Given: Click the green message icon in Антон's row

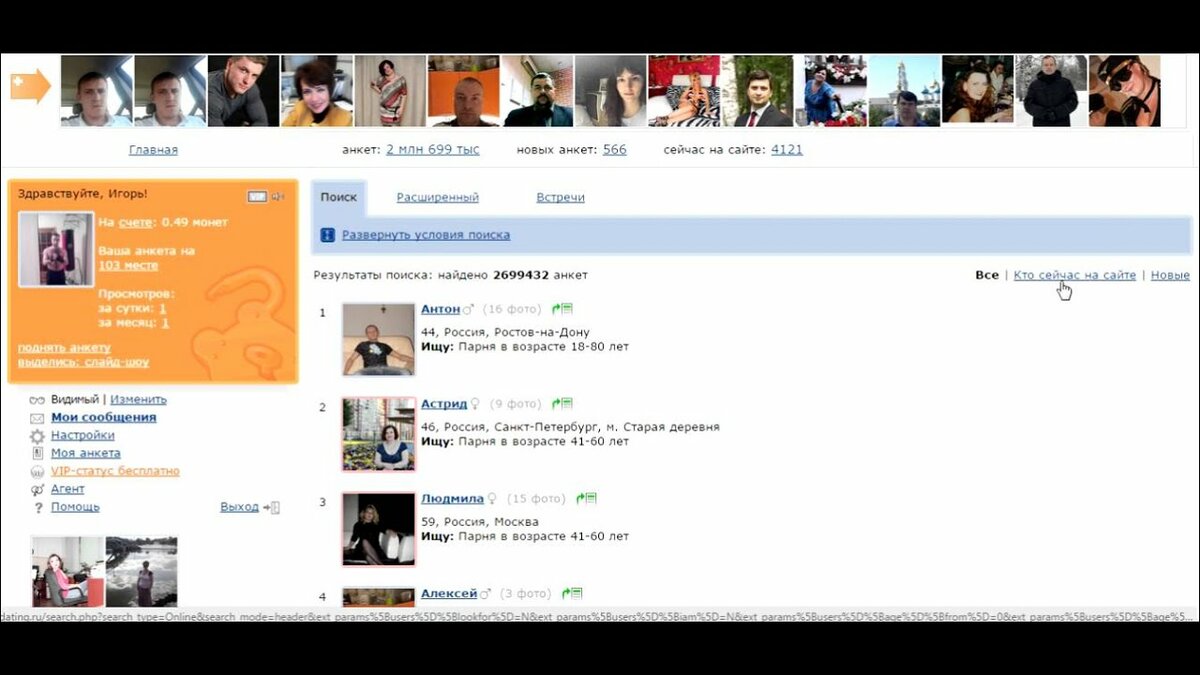Looking at the screenshot, I should [562, 309].
